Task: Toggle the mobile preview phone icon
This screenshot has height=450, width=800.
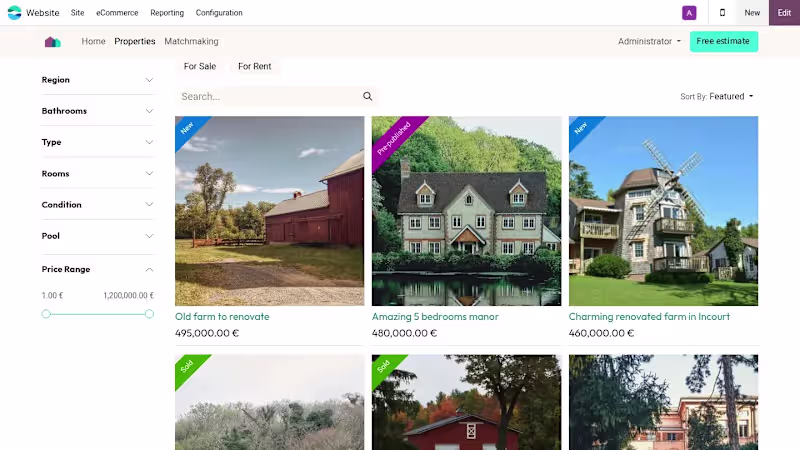Action: click(722, 13)
